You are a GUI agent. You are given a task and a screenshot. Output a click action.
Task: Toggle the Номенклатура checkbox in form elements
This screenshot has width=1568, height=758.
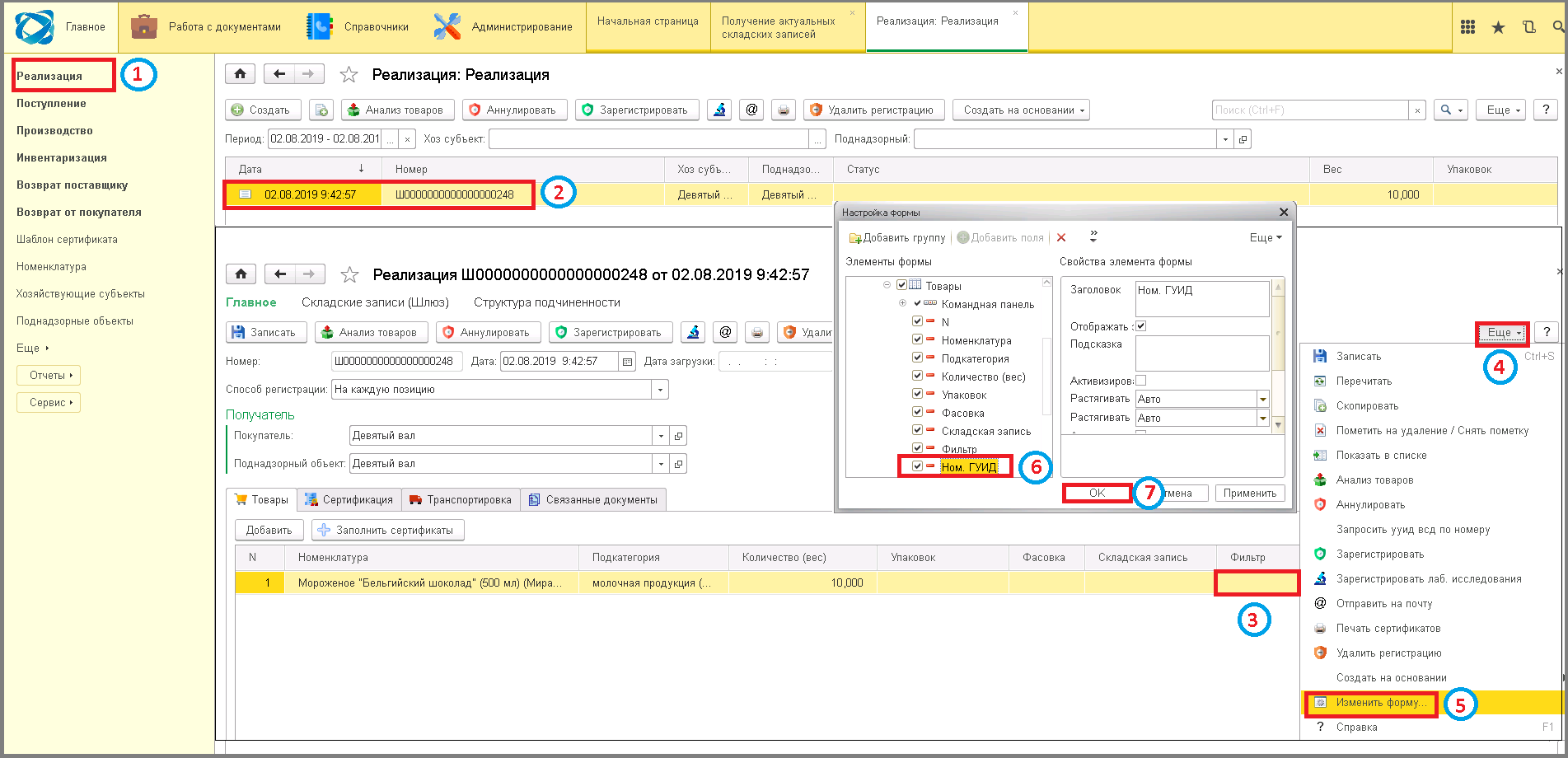(x=917, y=339)
